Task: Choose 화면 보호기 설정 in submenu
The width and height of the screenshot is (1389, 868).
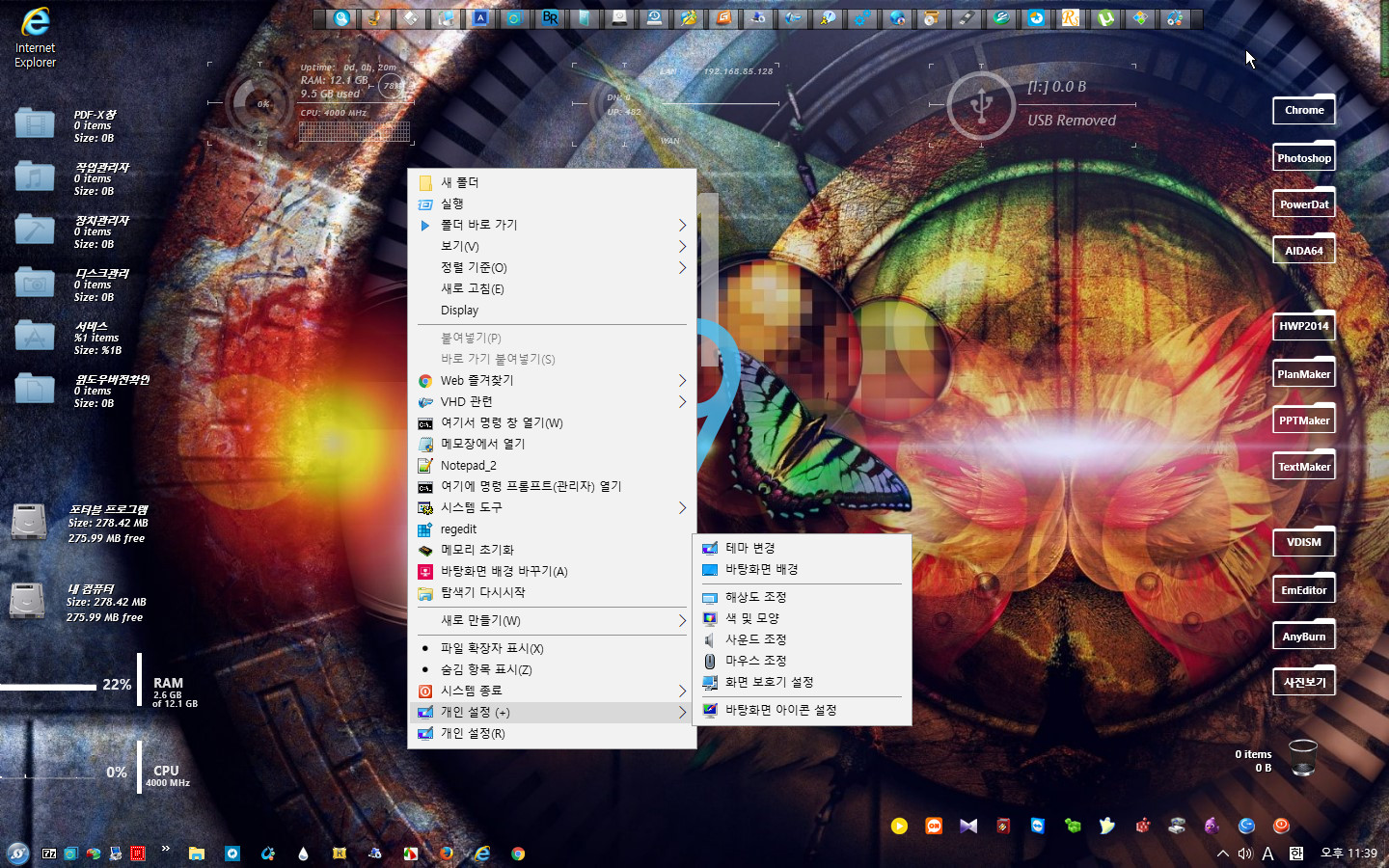Action: 802,682
